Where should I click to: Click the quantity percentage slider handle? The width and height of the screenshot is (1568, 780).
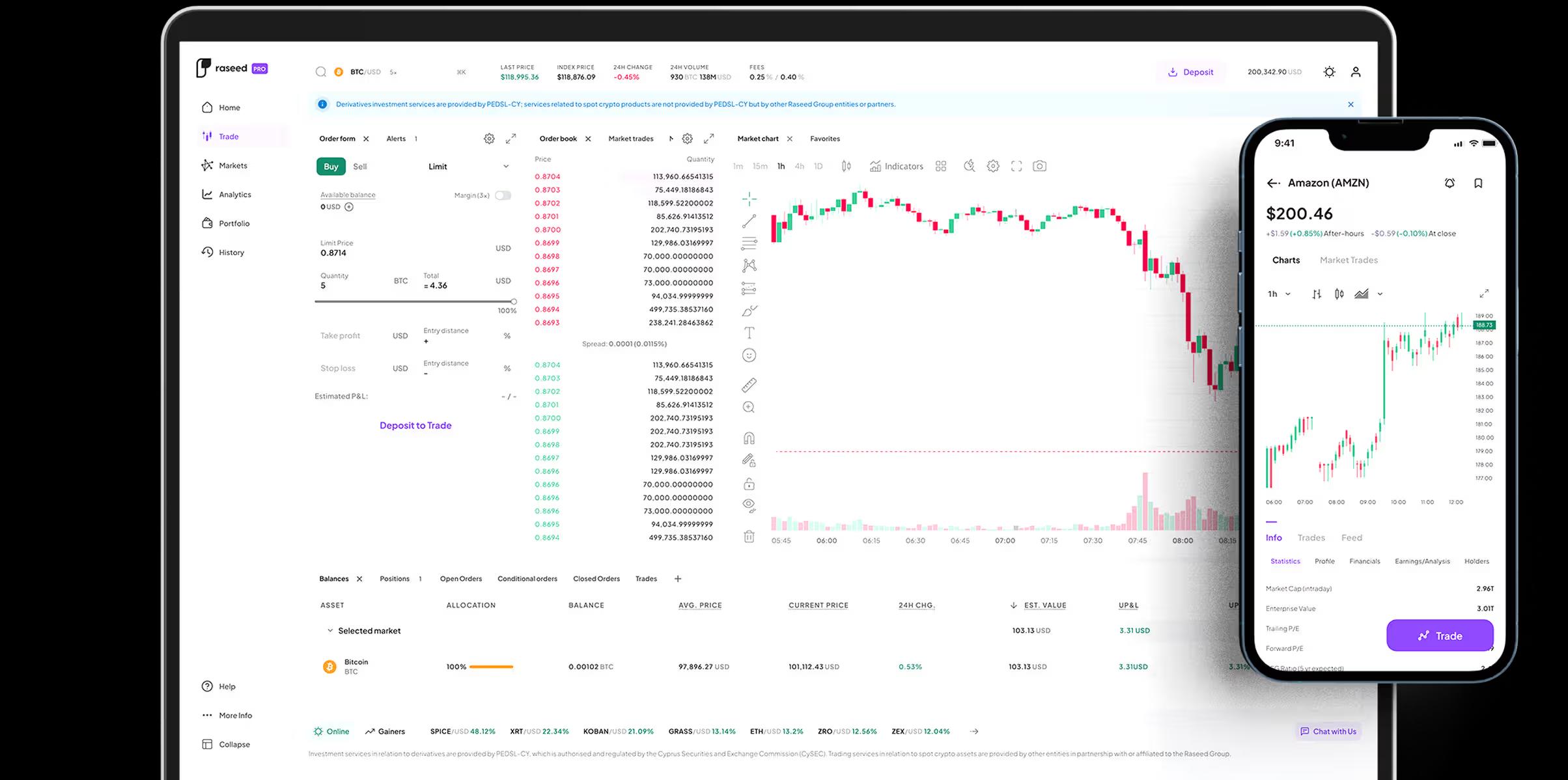point(514,301)
